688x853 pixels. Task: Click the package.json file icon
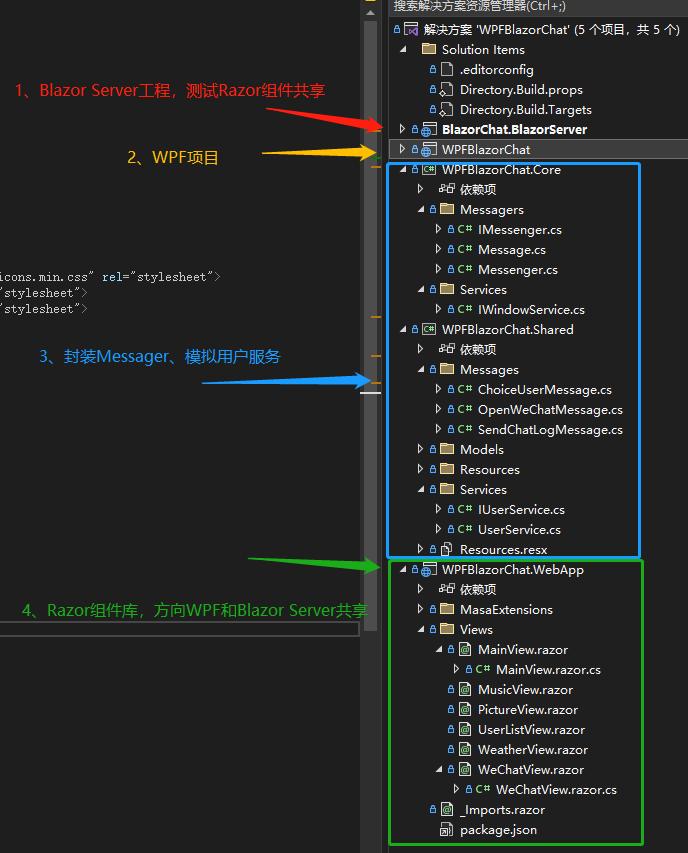point(447,830)
